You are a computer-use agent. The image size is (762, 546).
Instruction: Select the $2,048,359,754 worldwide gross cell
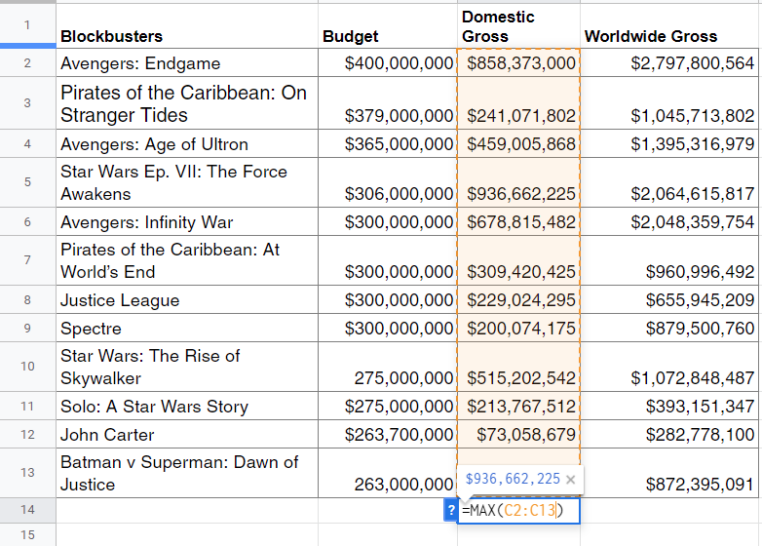pos(669,222)
